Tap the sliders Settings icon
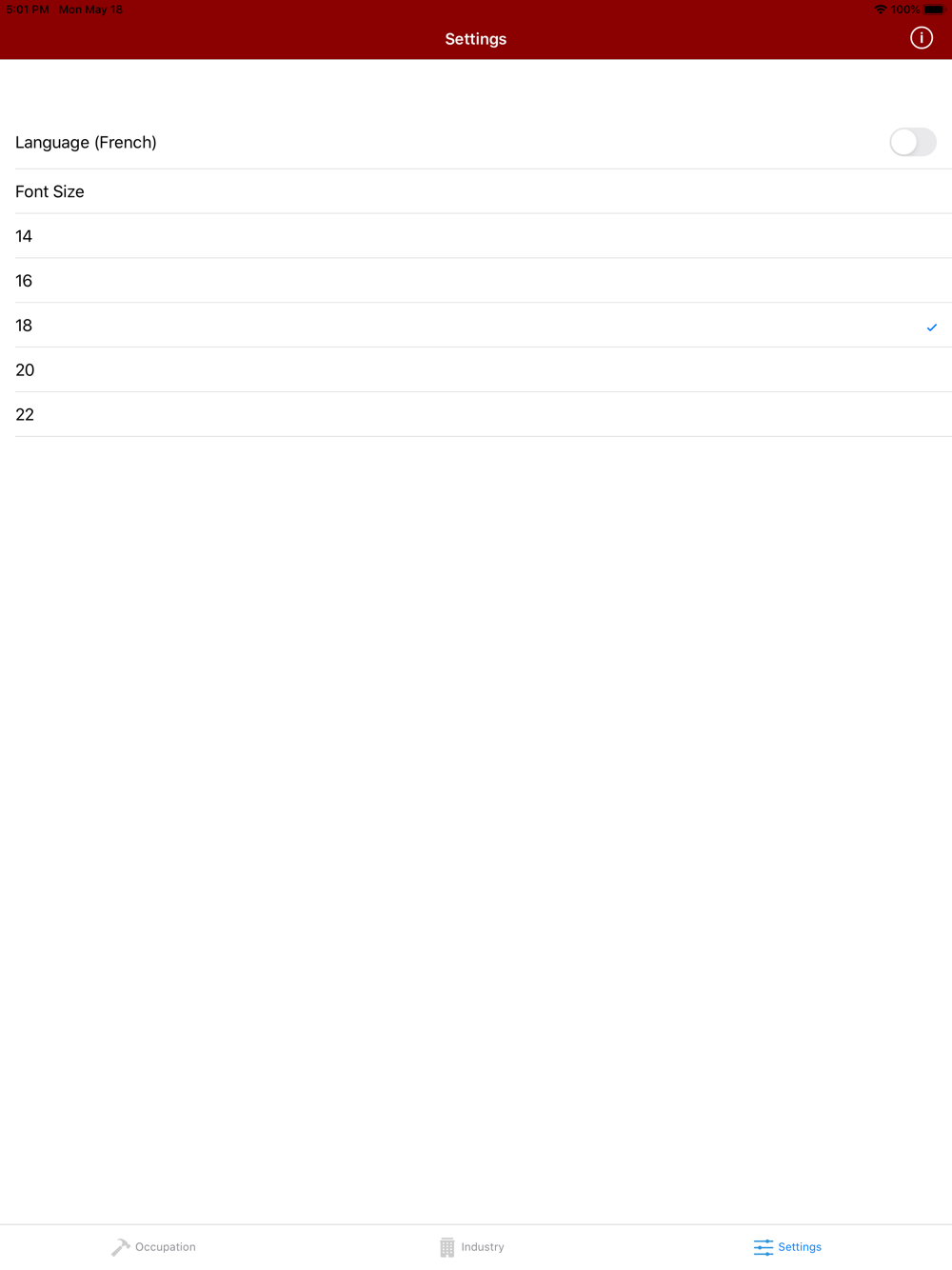952x1270 pixels. pyautogui.click(x=763, y=1247)
